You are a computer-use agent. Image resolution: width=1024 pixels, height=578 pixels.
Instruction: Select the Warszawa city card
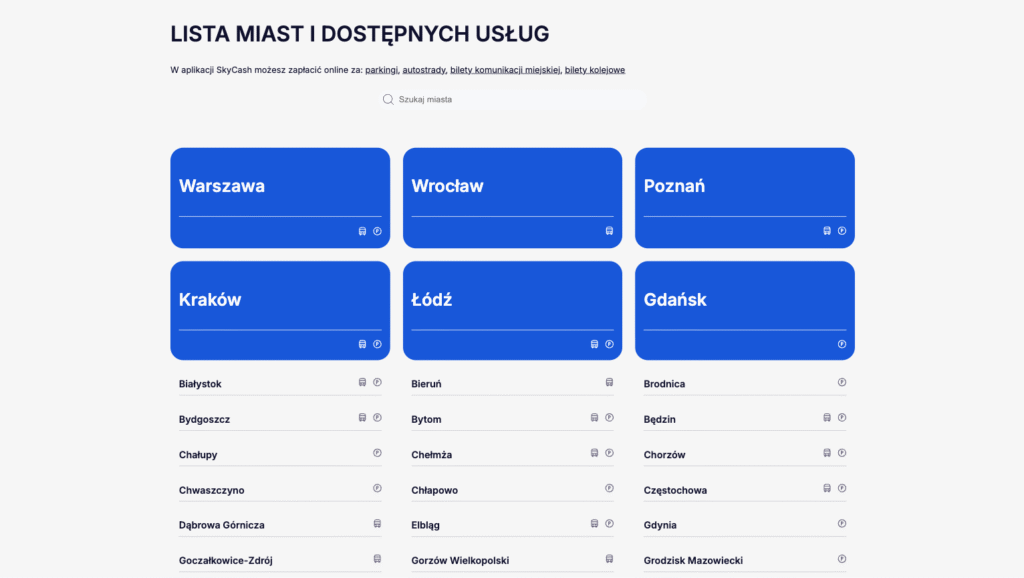pyautogui.click(x=280, y=187)
